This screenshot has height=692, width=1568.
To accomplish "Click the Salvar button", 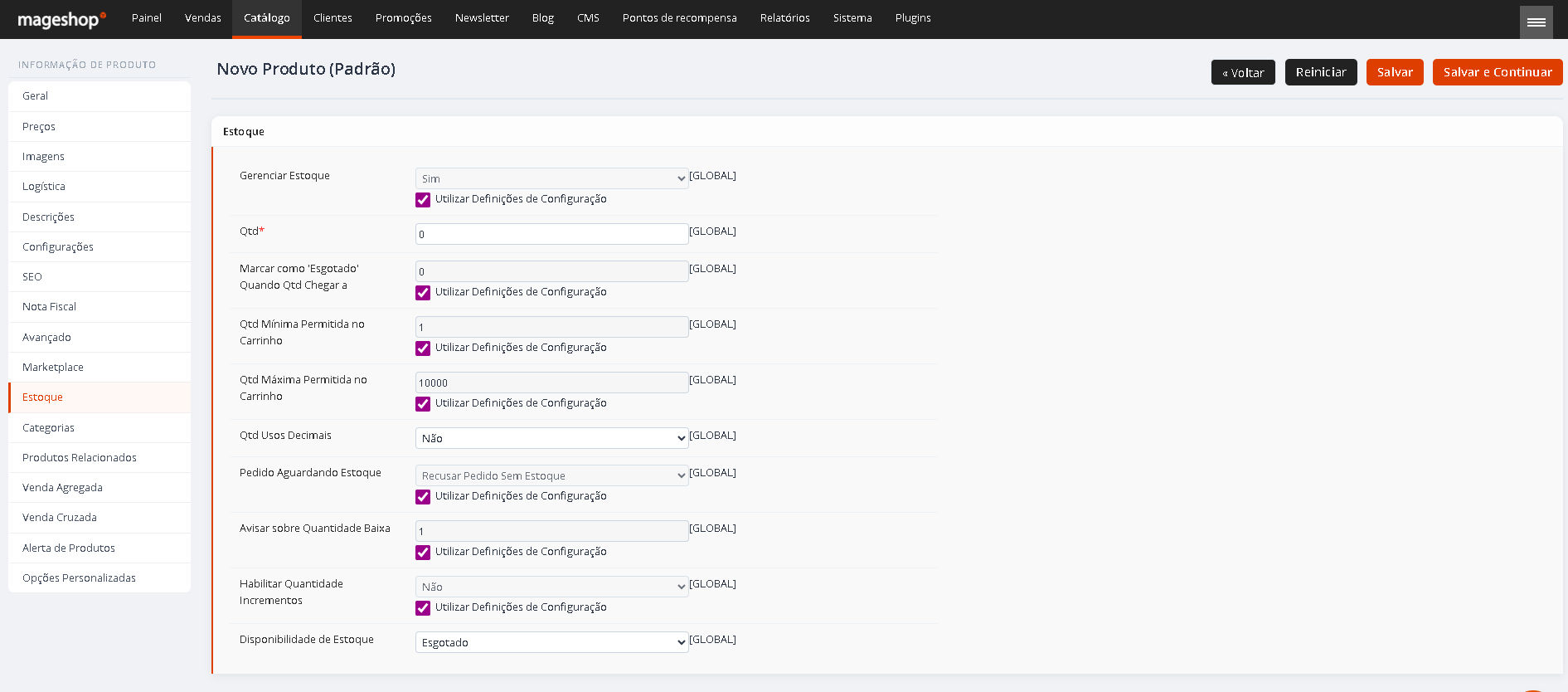I will (x=1395, y=72).
